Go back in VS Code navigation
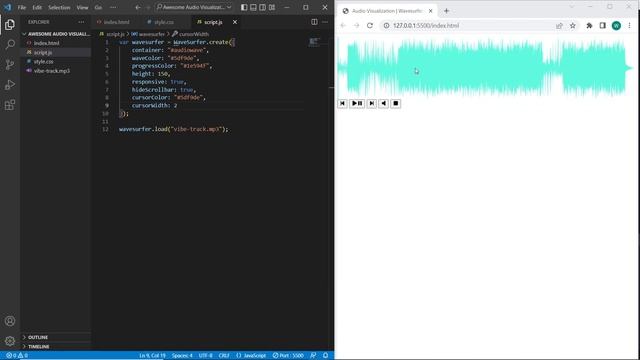 point(138,7)
